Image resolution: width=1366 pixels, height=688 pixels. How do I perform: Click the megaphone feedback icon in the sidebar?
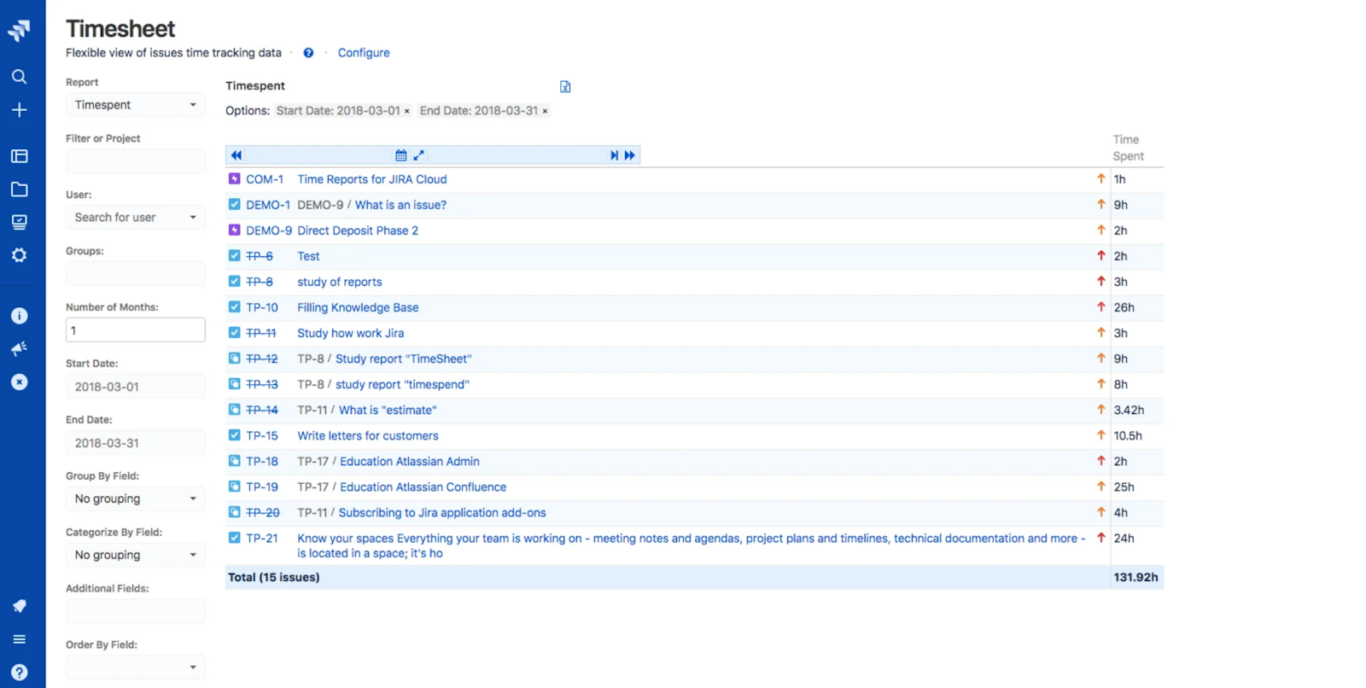coord(19,348)
